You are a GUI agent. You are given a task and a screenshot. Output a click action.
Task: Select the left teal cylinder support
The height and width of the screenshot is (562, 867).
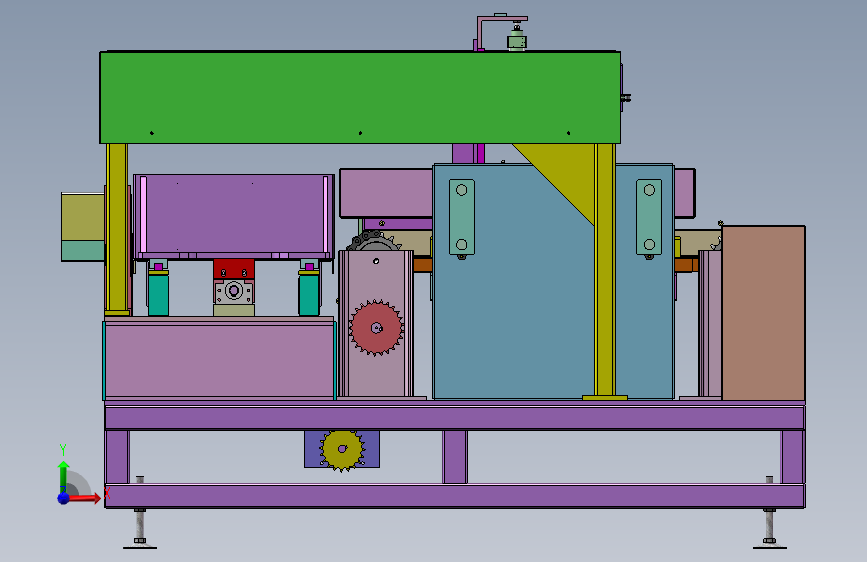[158, 295]
